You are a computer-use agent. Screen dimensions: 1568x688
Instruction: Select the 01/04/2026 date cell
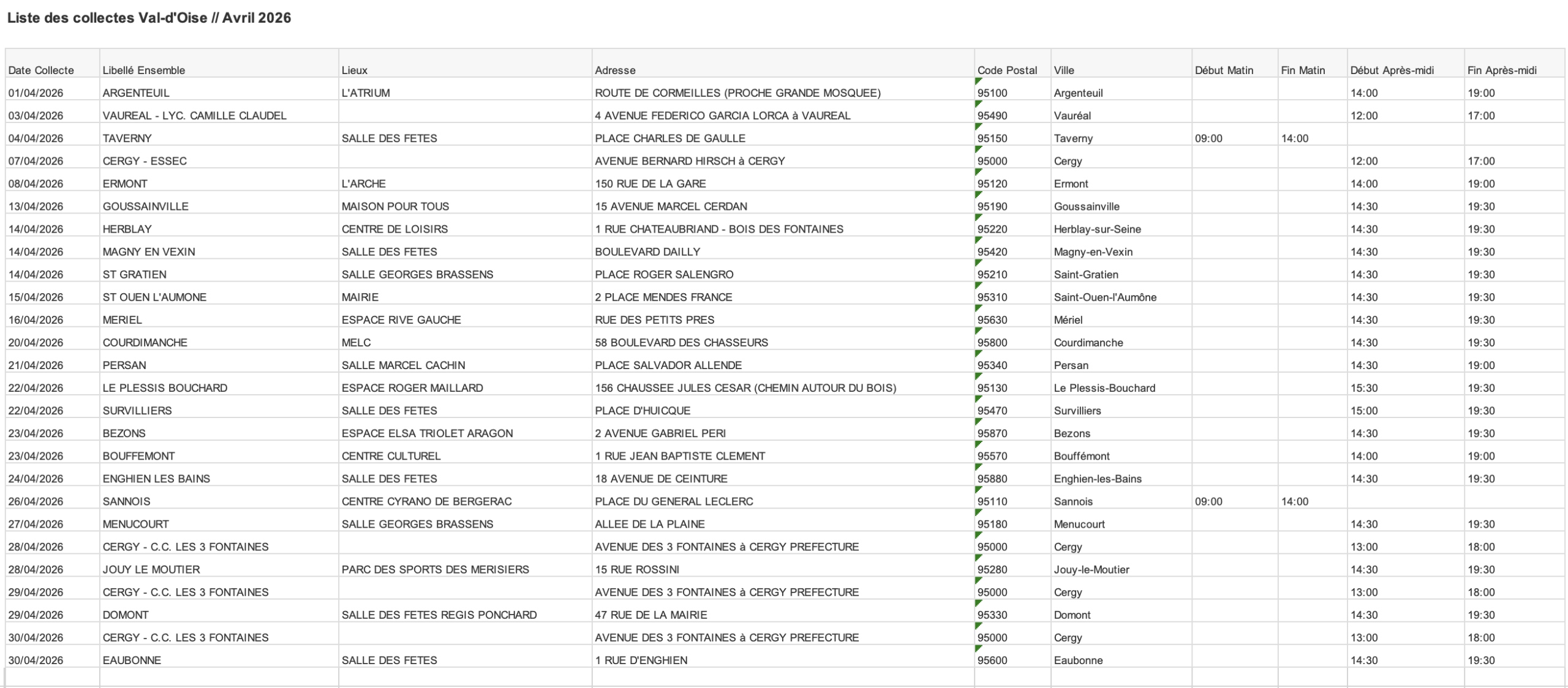click(x=36, y=93)
